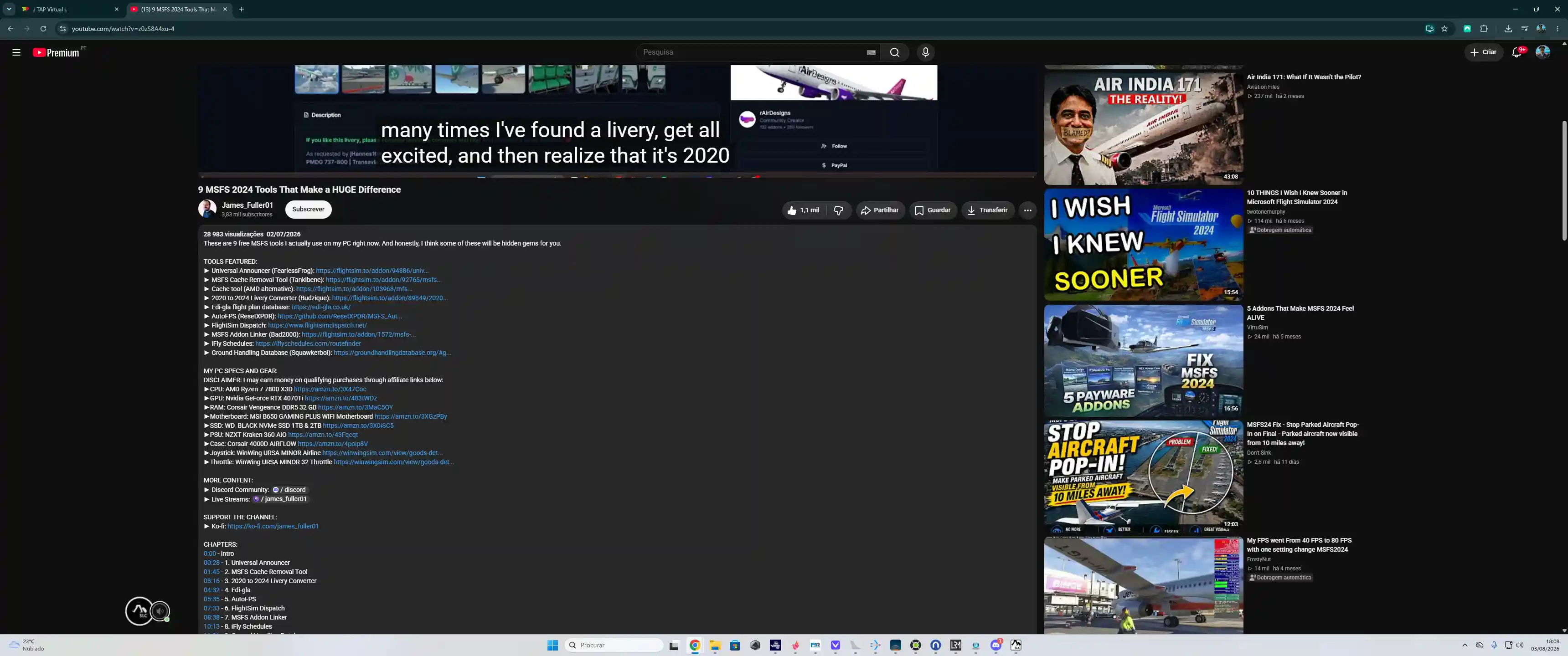Open File Explorer from the taskbar

(x=715, y=645)
